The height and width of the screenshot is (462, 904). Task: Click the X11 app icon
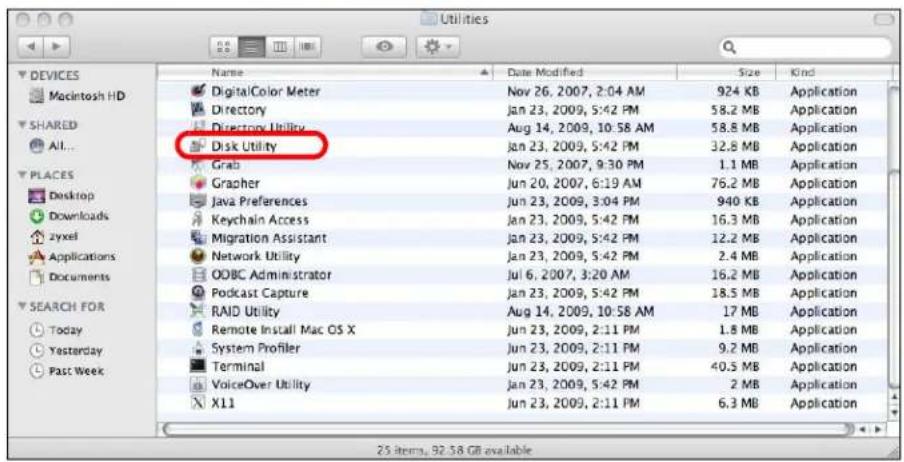click(198, 403)
